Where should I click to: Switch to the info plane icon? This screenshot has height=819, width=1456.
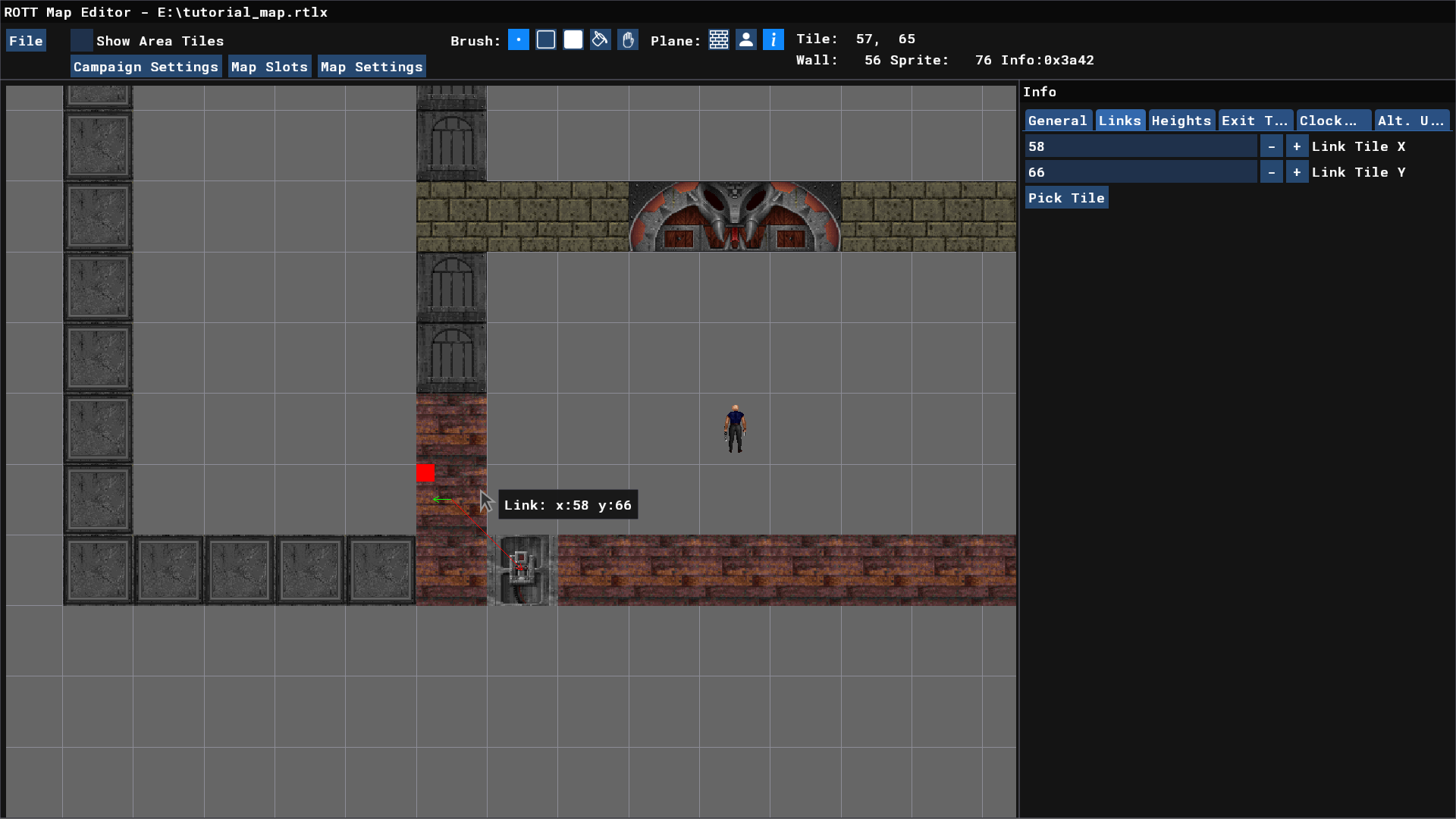tap(773, 40)
